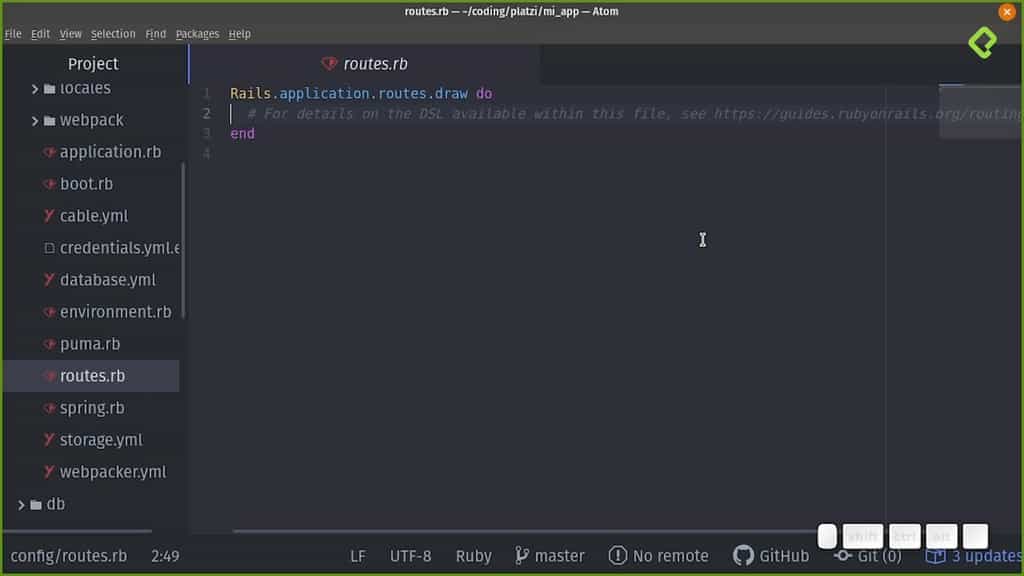The height and width of the screenshot is (576, 1024).
Task: Click the GitHub icon in the status bar
Action: [x=744, y=555]
